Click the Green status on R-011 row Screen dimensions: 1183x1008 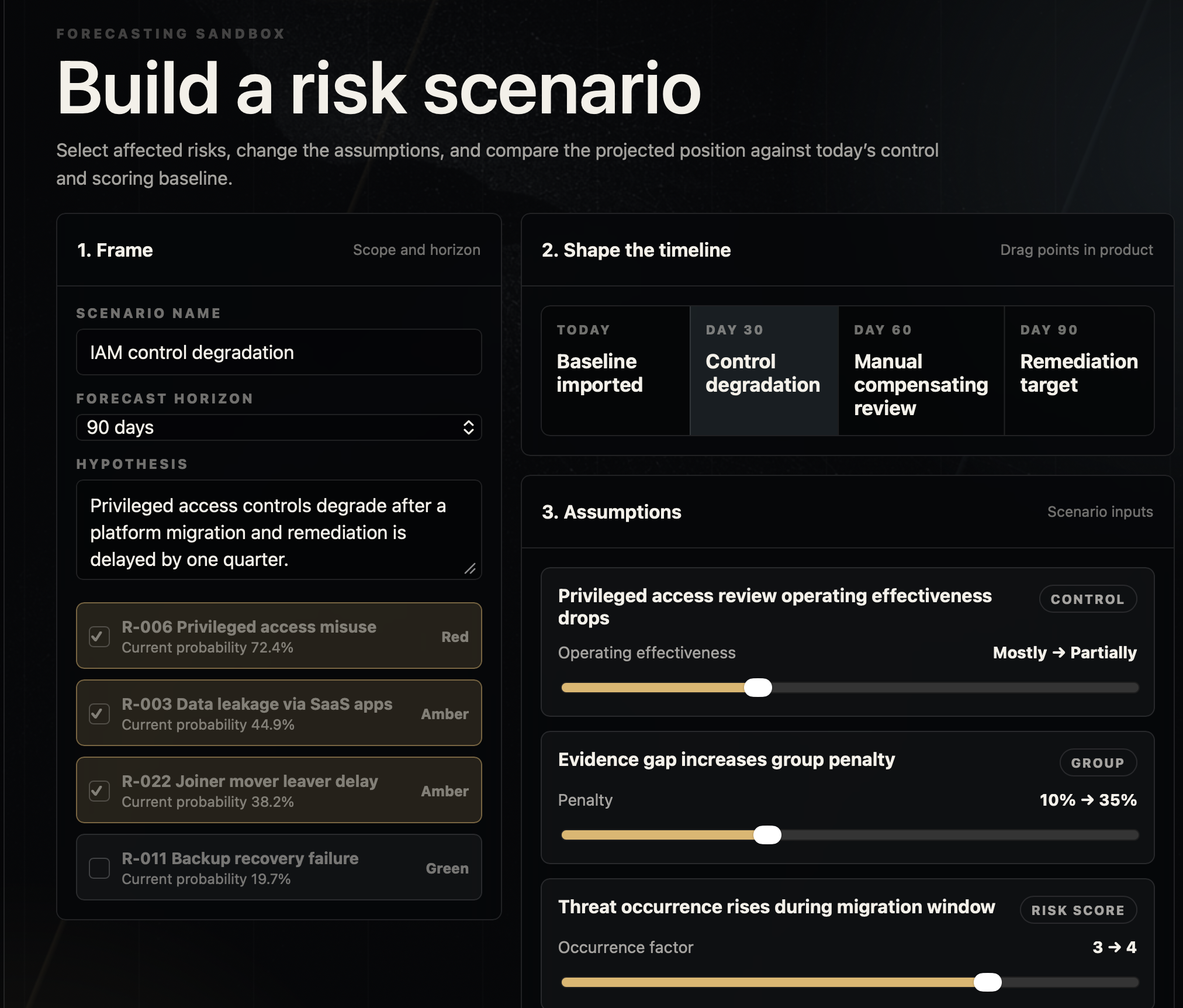(x=447, y=868)
